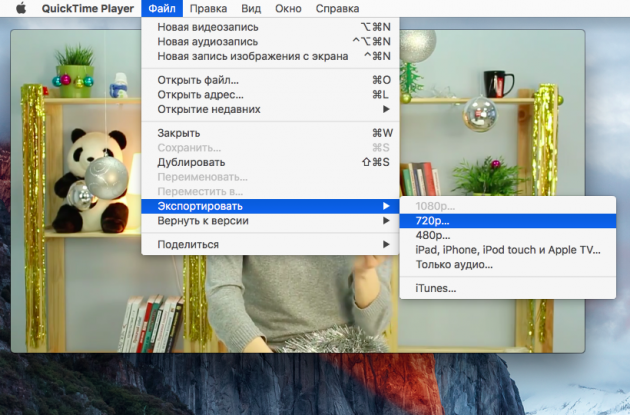Open the QuickTime Player application menu

click(x=88, y=8)
